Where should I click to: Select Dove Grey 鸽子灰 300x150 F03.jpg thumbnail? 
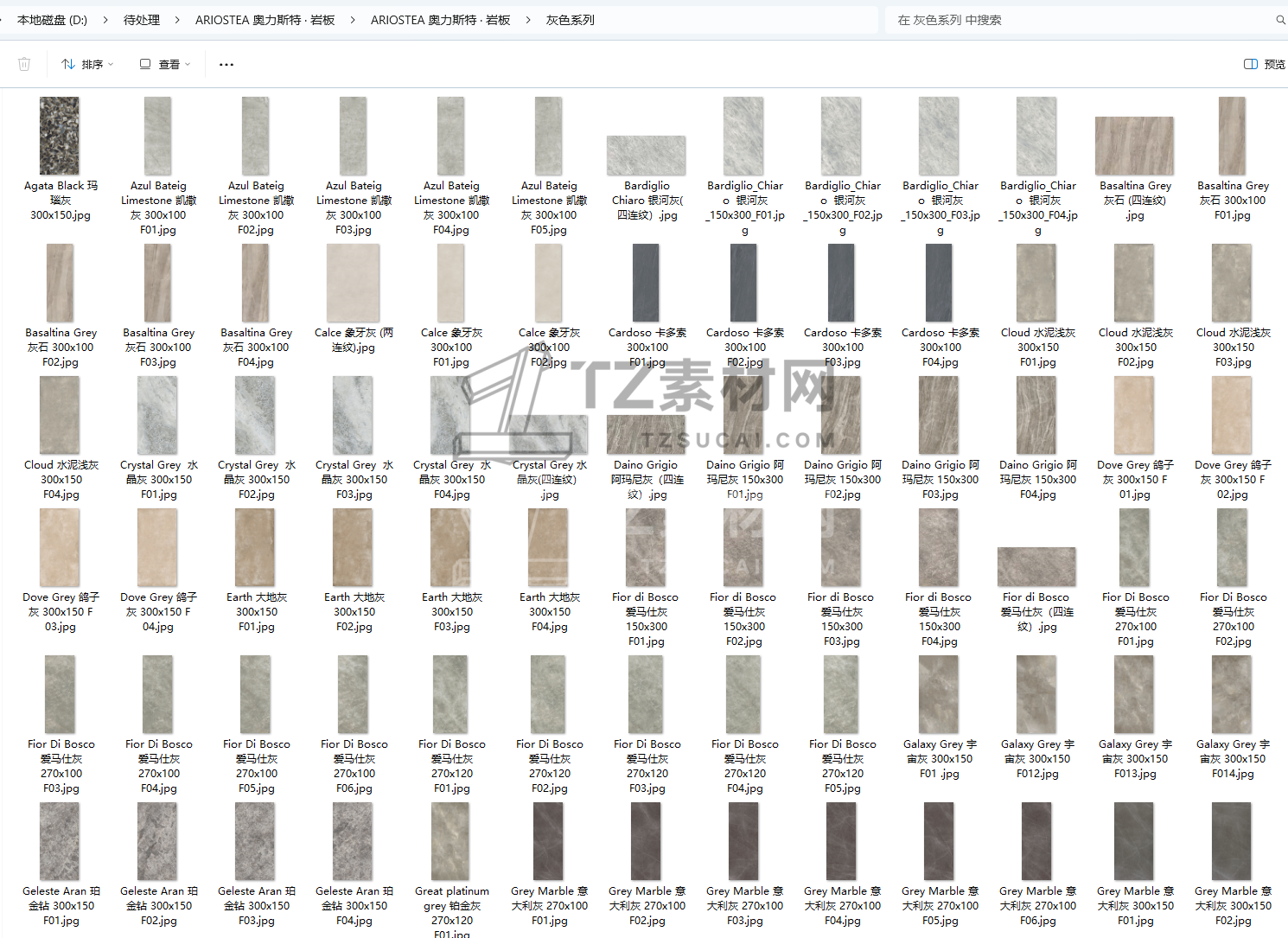60,547
